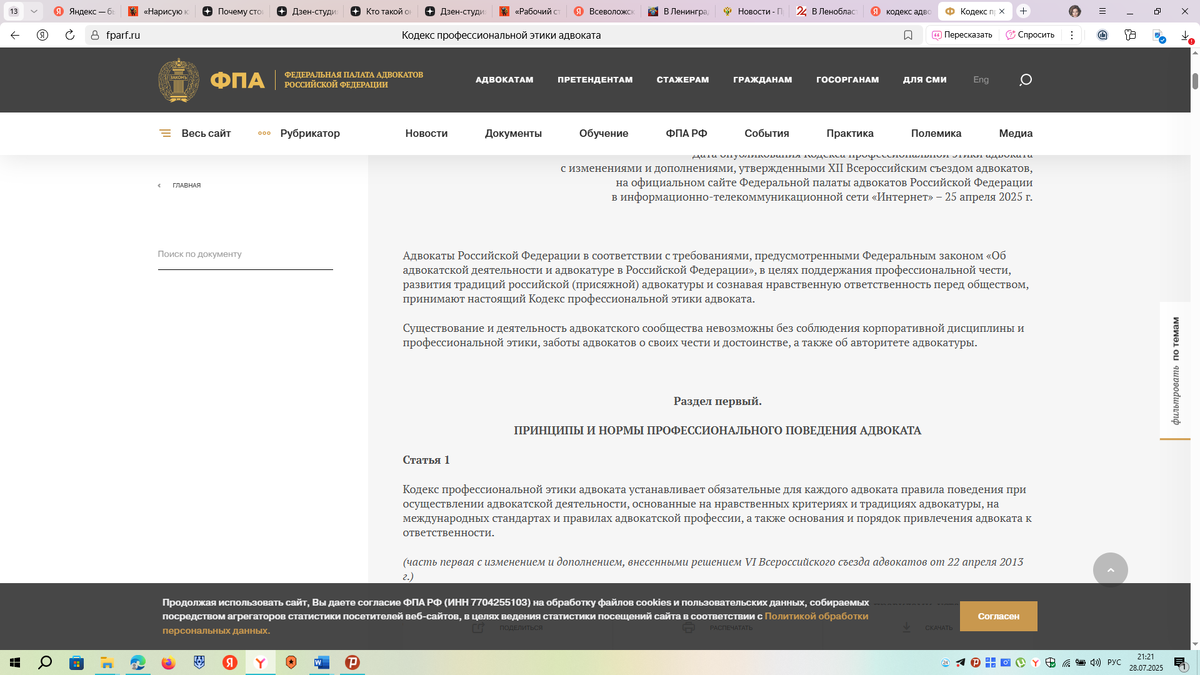Image resolution: width=1200 pixels, height=675 pixels.
Task: Click the FPA emblem logo in the header
Action: pos(179,81)
